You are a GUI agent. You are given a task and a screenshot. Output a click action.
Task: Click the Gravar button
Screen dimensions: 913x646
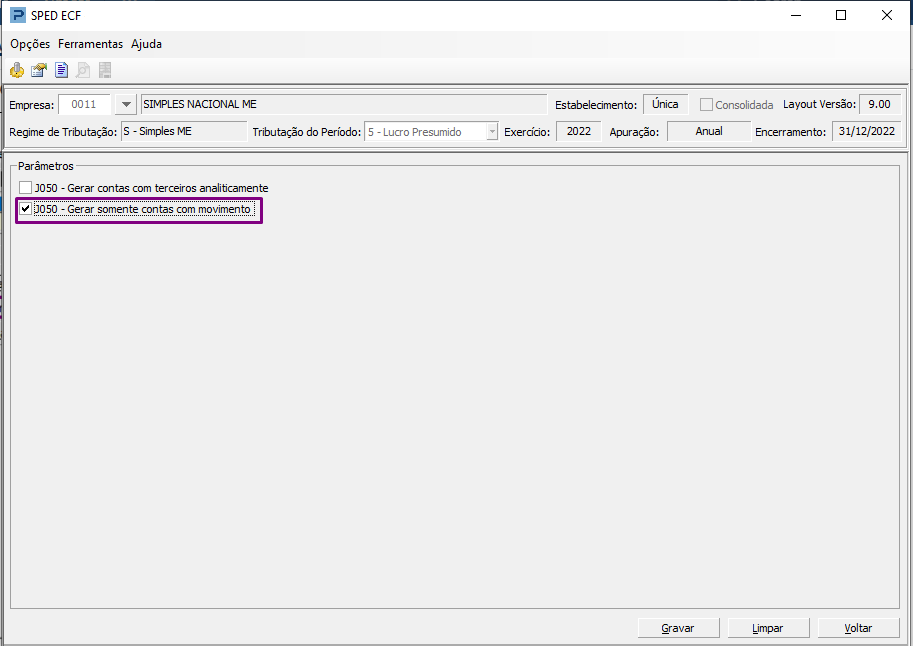tap(678, 628)
